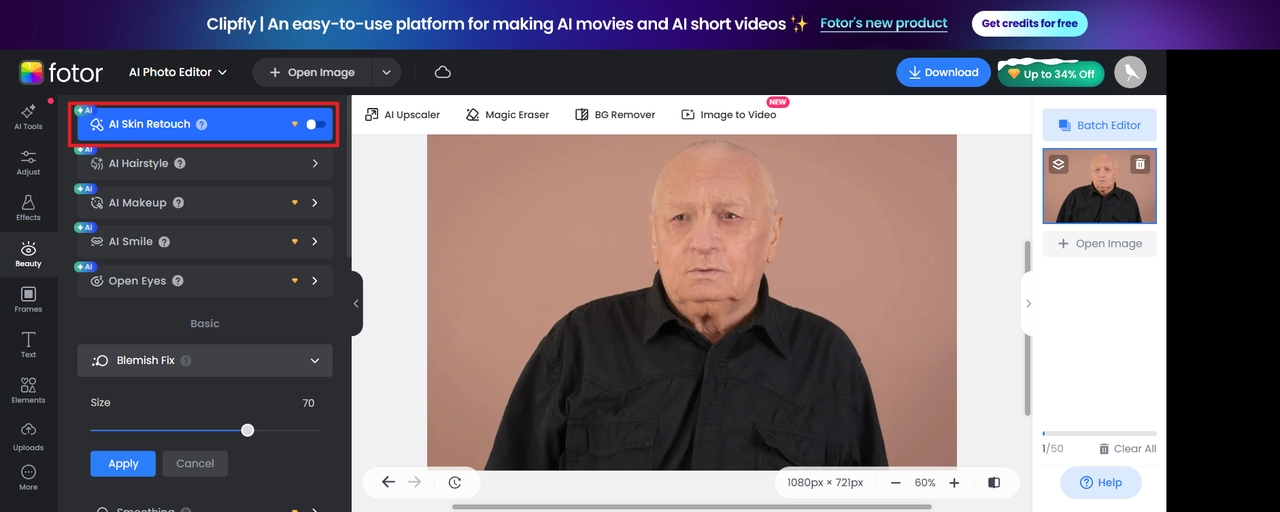
Task: Open the Magic Eraser tool
Action: [x=508, y=115]
